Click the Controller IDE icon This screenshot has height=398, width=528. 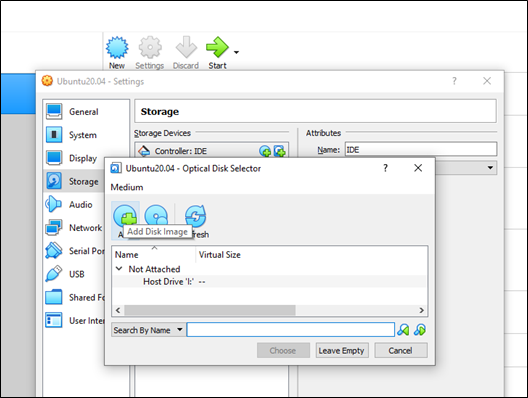click(x=144, y=151)
